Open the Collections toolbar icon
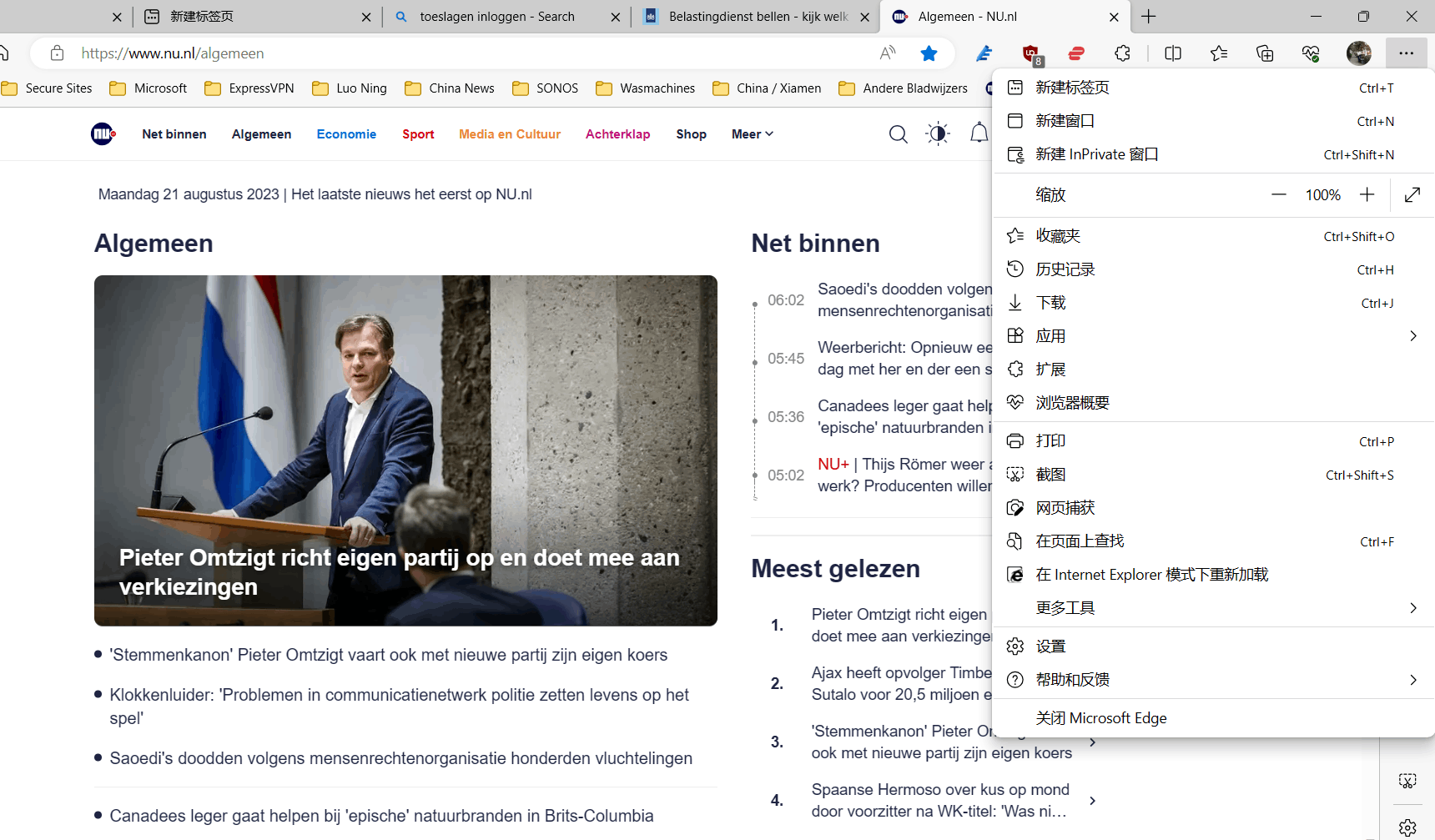 (1265, 53)
